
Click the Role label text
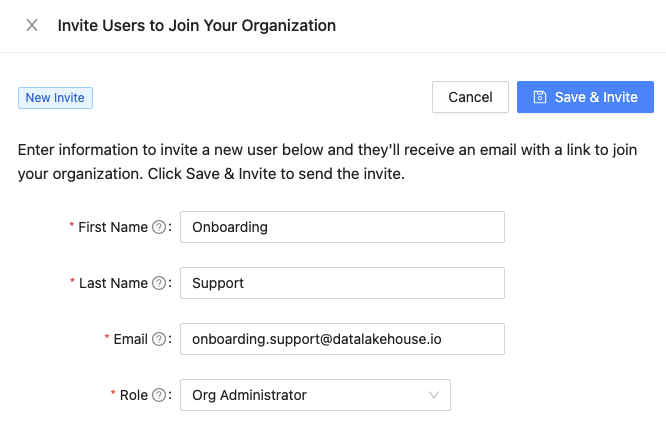[x=133, y=395]
